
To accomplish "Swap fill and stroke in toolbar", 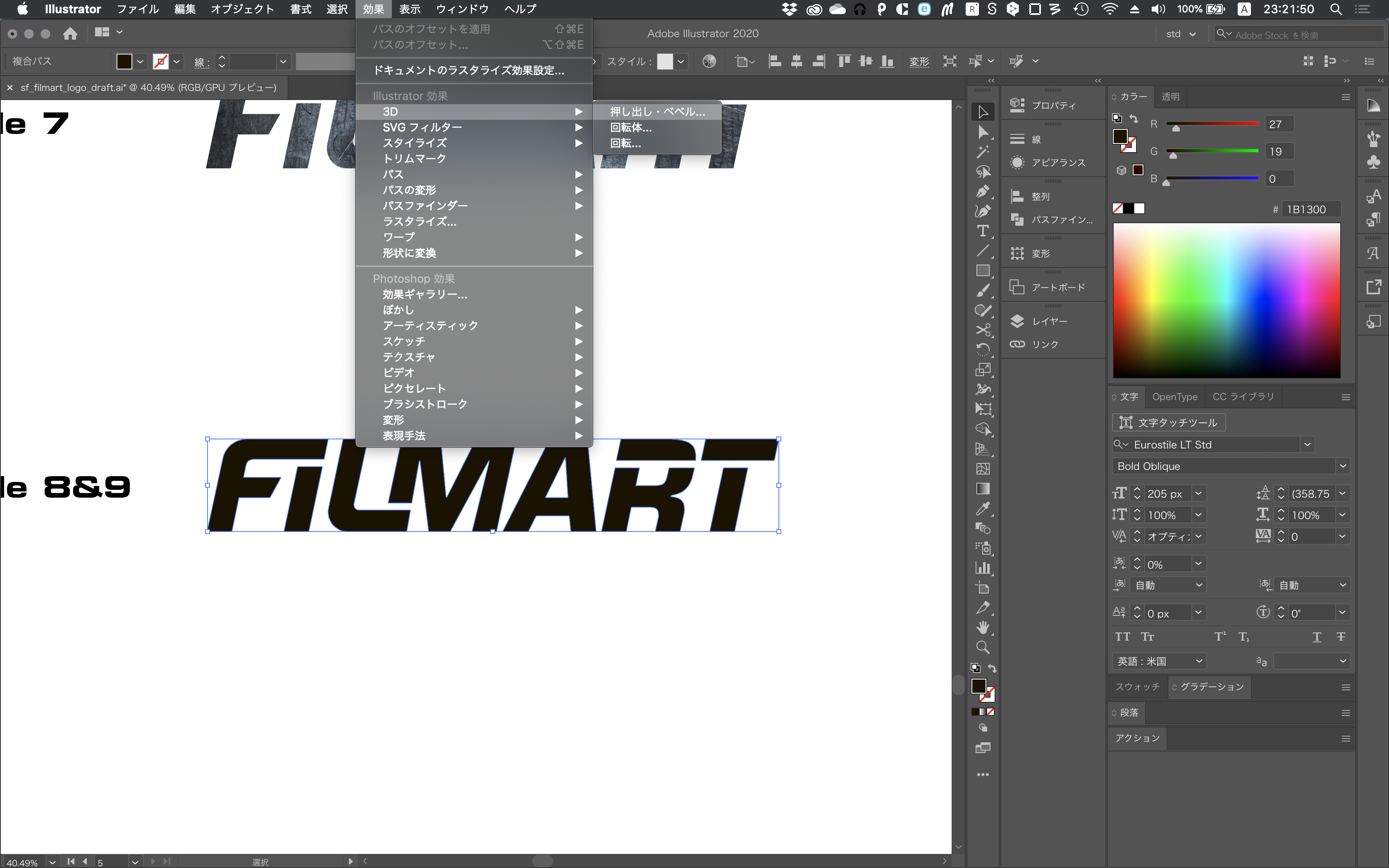I will click(x=993, y=669).
